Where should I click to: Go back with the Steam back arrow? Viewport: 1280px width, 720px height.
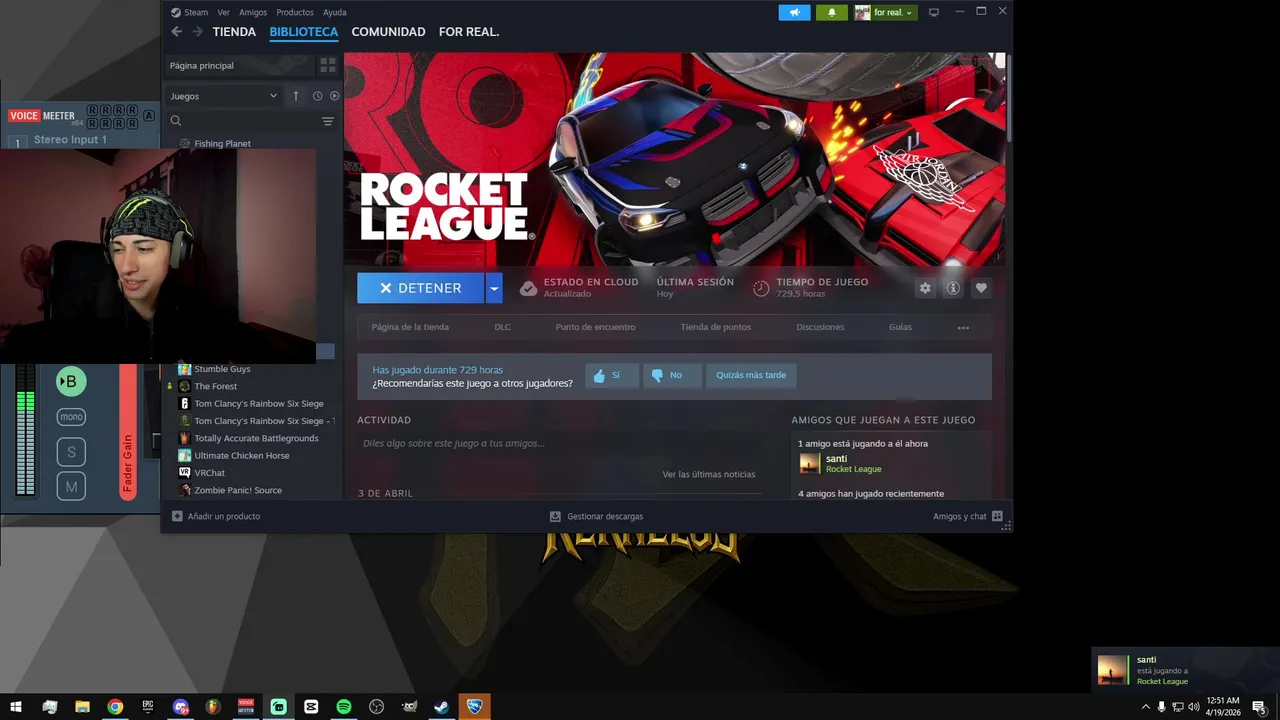[x=176, y=32]
